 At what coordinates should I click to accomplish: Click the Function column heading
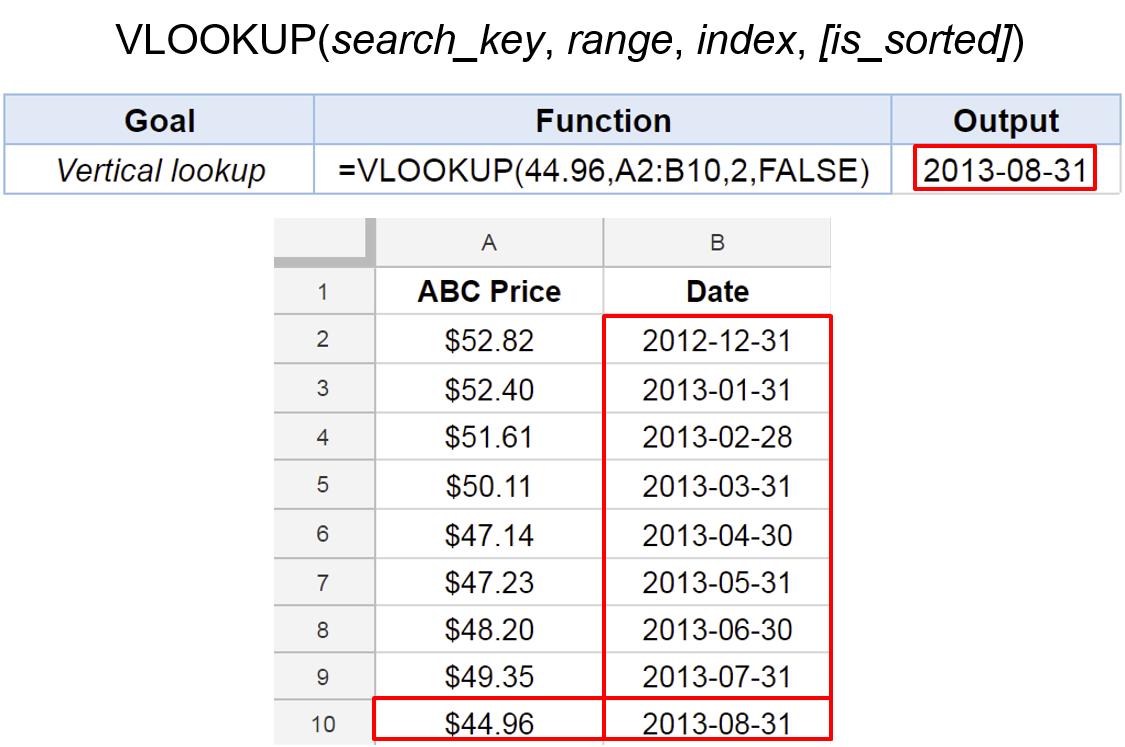coord(603,120)
